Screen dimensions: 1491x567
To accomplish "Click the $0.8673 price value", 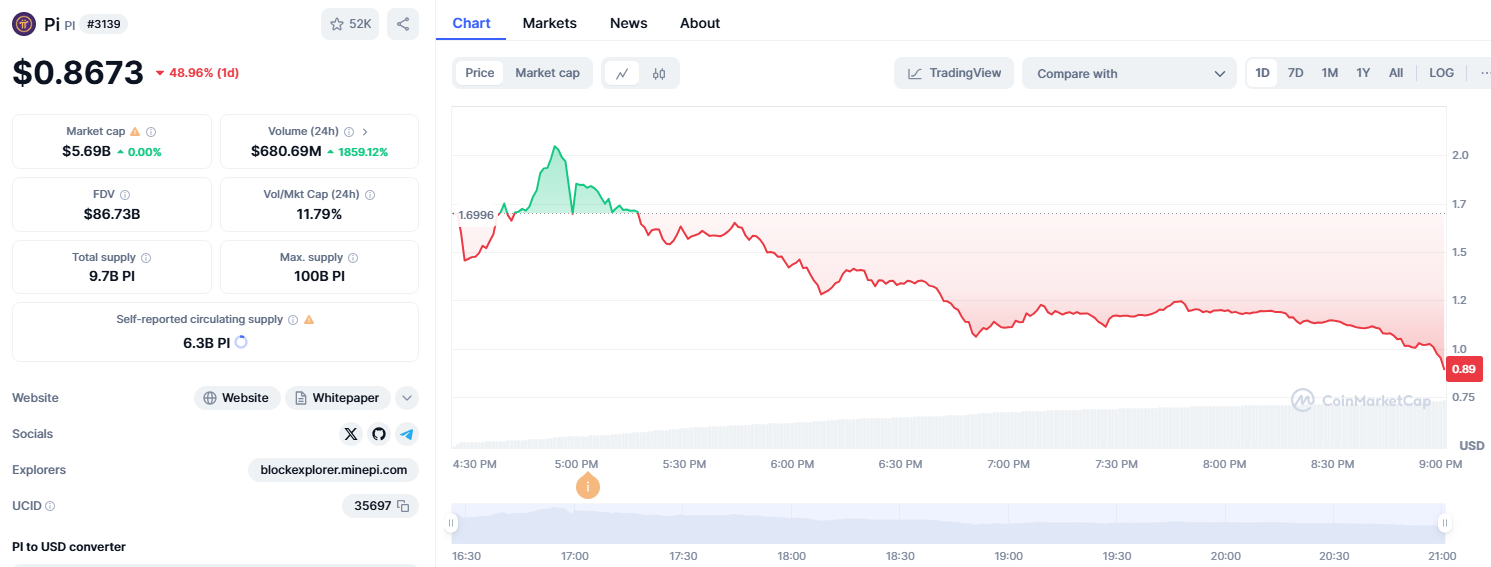I will (78, 72).
